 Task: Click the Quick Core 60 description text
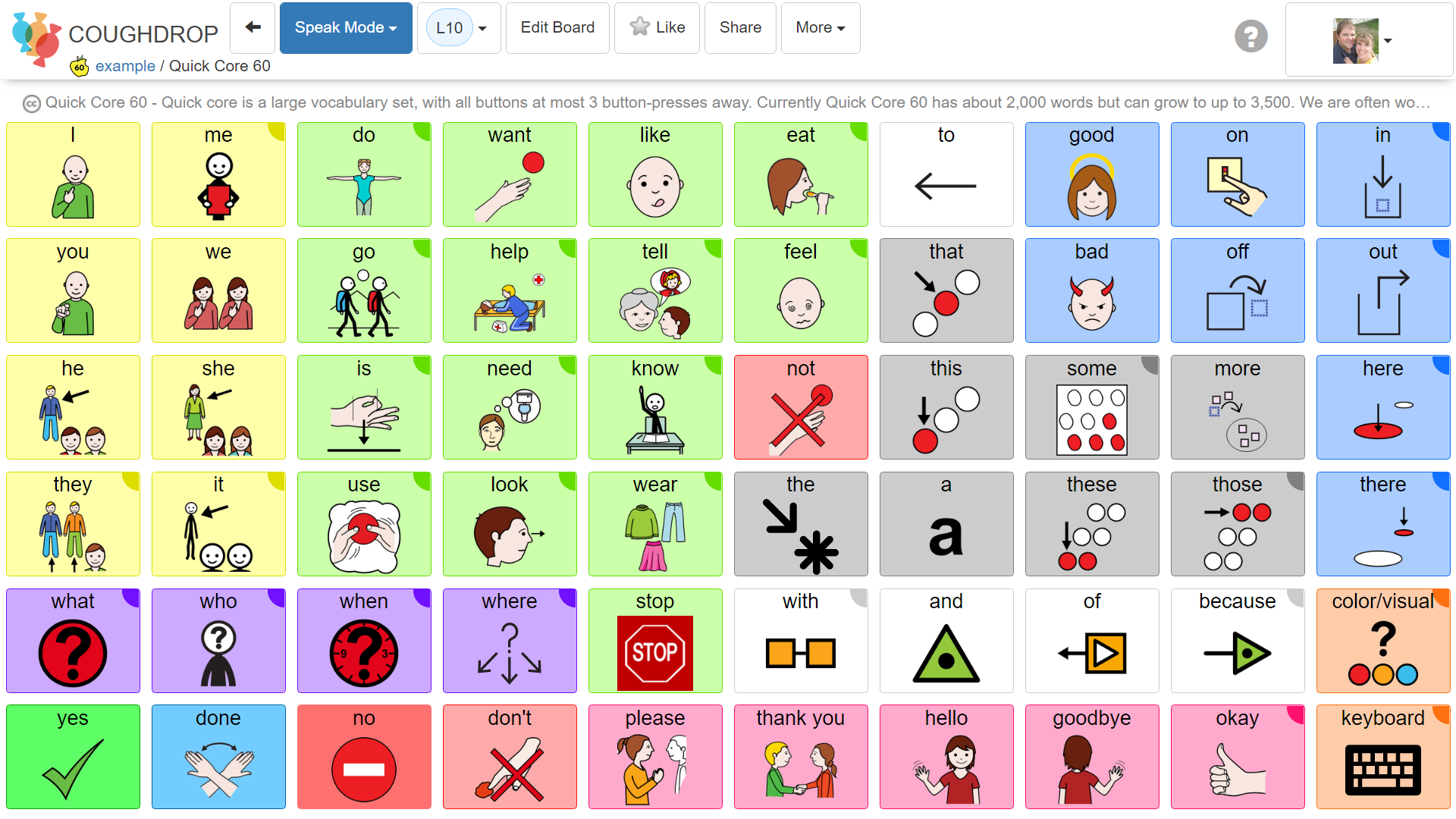click(728, 102)
